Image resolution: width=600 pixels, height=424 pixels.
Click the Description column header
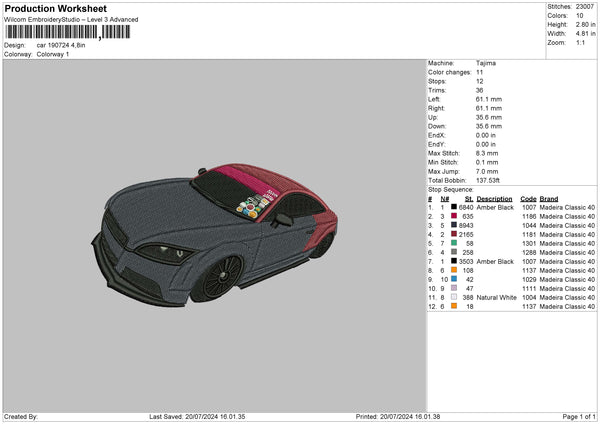coord(494,198)
